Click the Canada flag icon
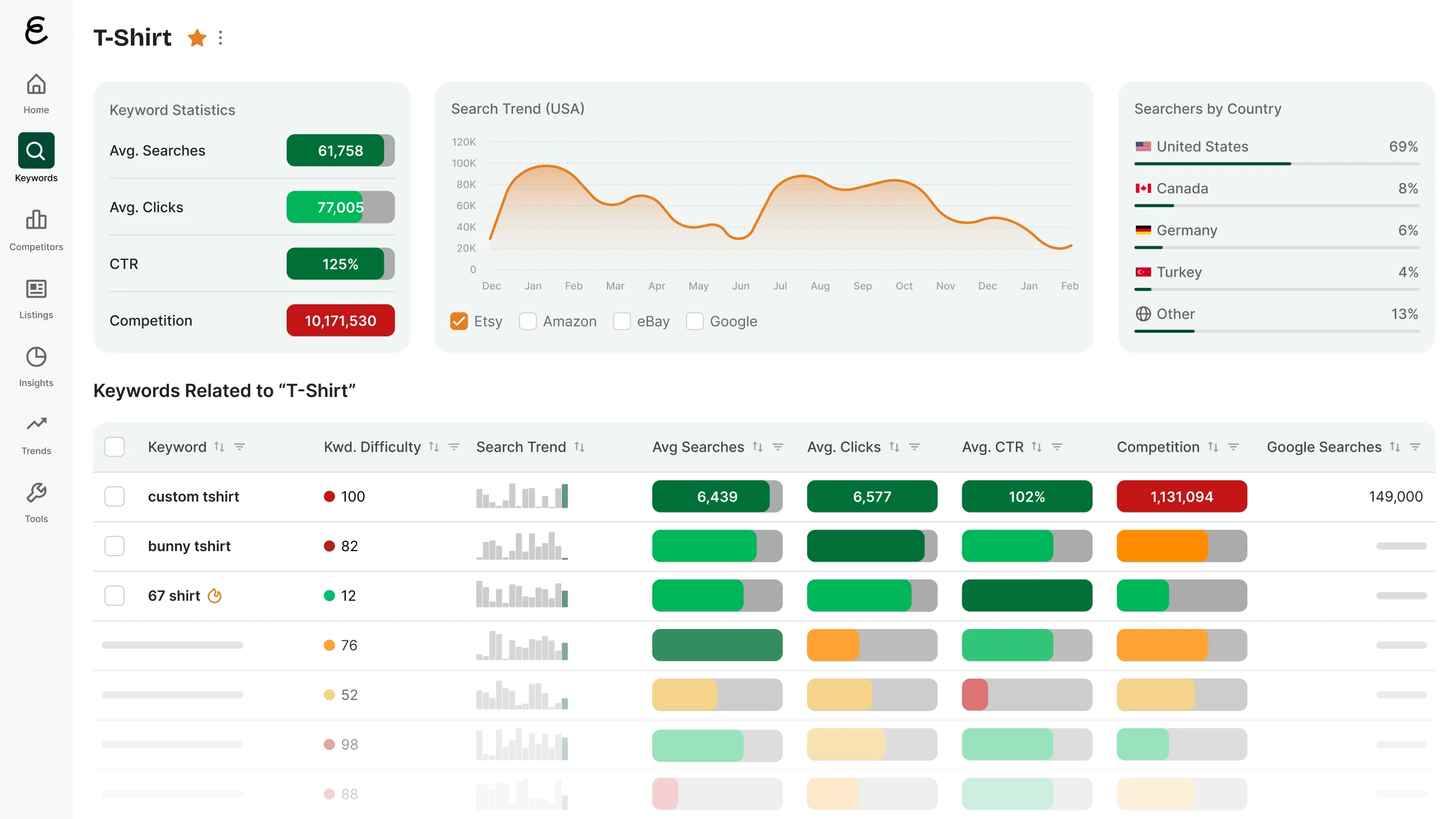The image size is (1456, 819). [x=1143, y=188]
